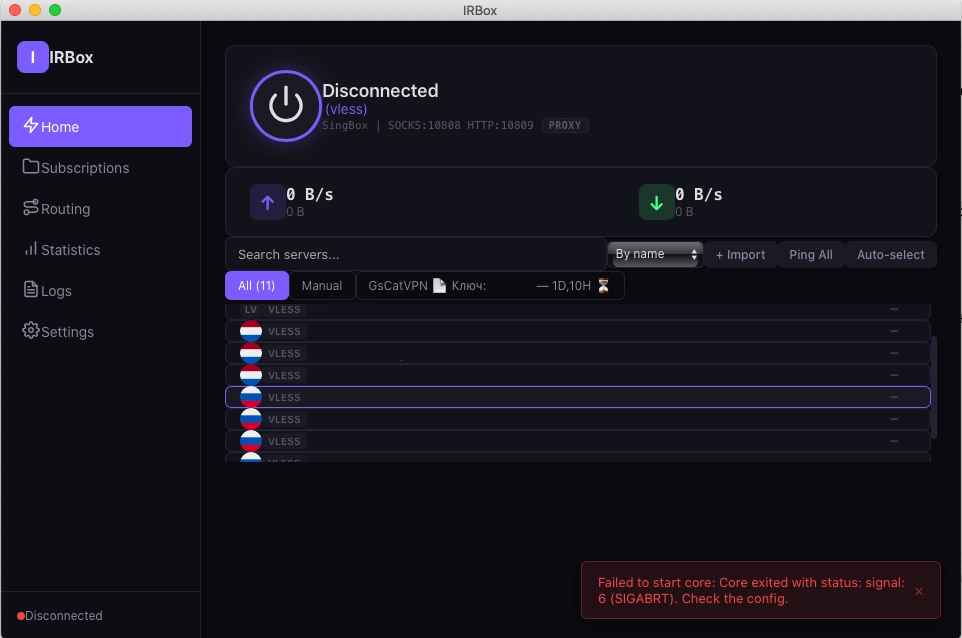The image size is (962, 638).
Task: Open Subscriptions via its folder icon
Action: point(31,166)
